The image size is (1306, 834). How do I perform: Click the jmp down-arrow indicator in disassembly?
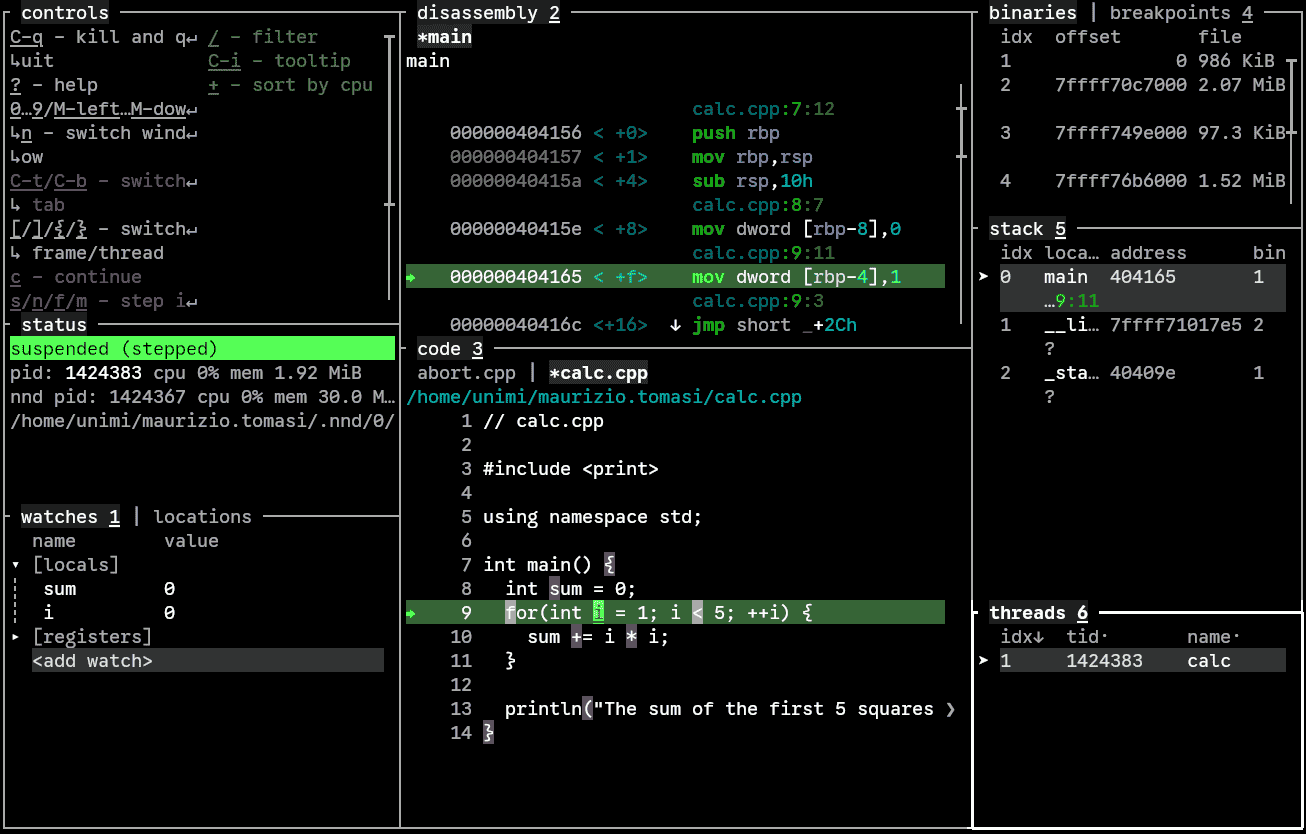tap(675, 325)
